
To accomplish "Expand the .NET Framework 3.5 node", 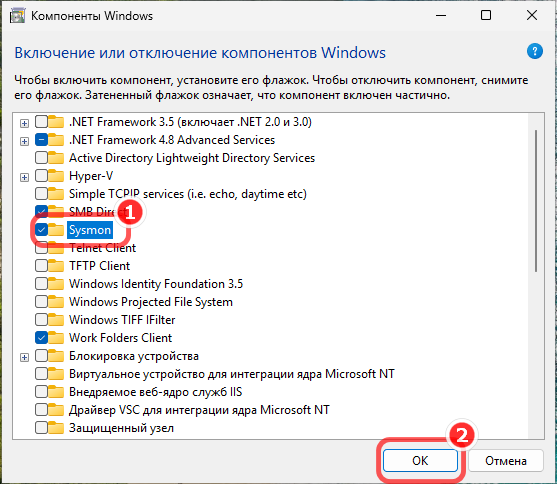I will click(24, 123).
